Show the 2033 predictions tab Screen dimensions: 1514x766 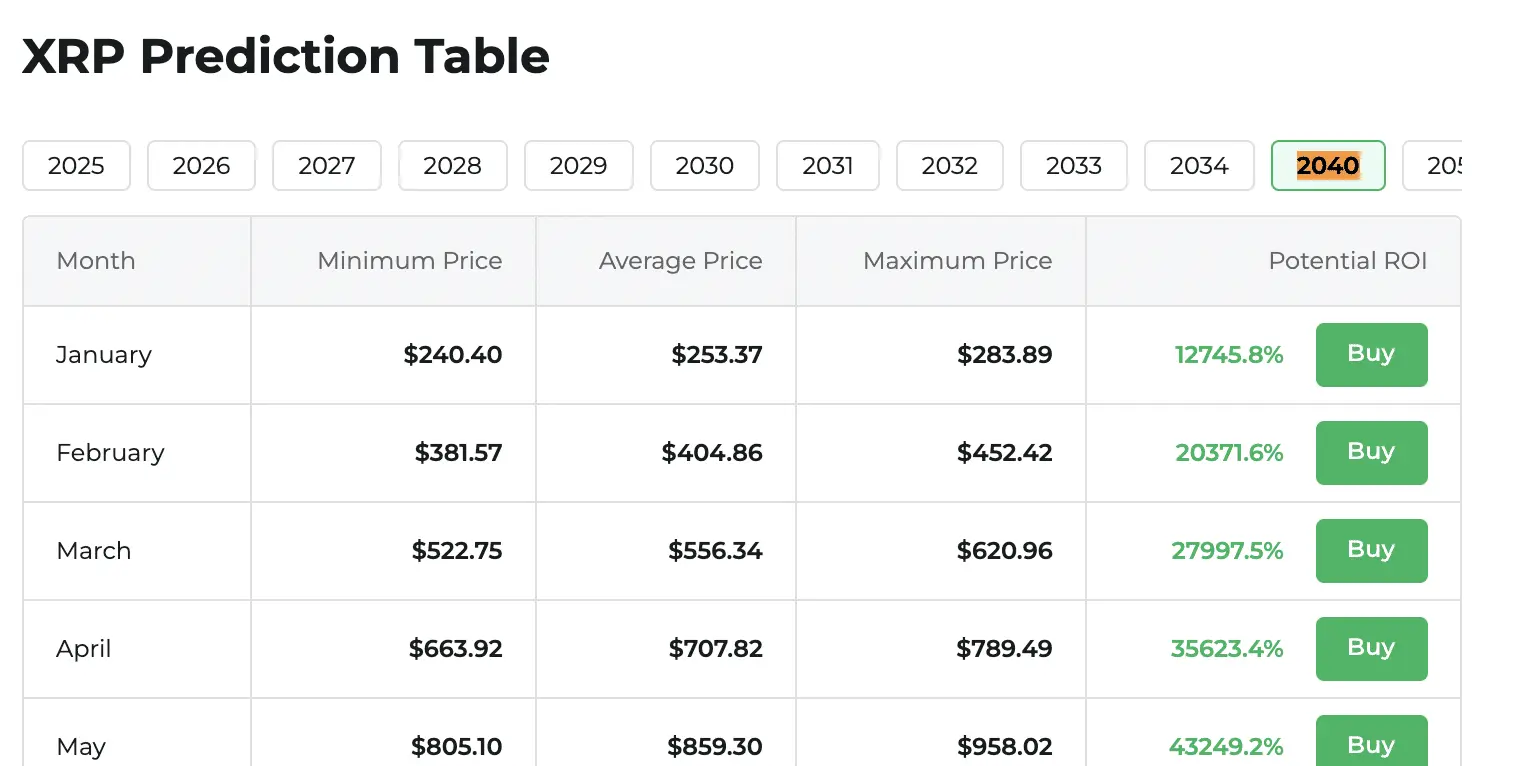tap(1074, 166)
